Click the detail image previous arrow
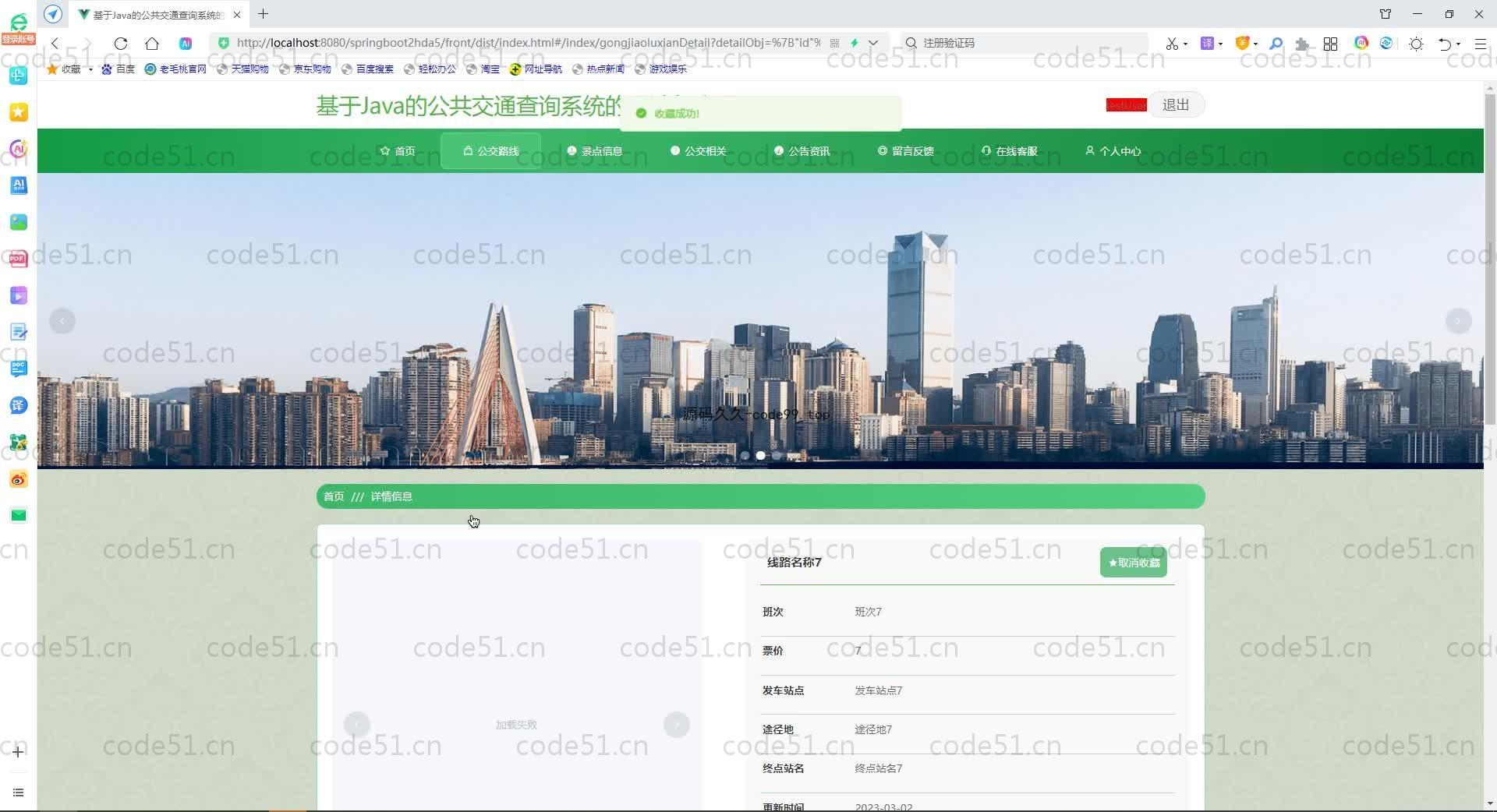The width and height of the screenshot is (1497, 812). (x=357, y=725)
